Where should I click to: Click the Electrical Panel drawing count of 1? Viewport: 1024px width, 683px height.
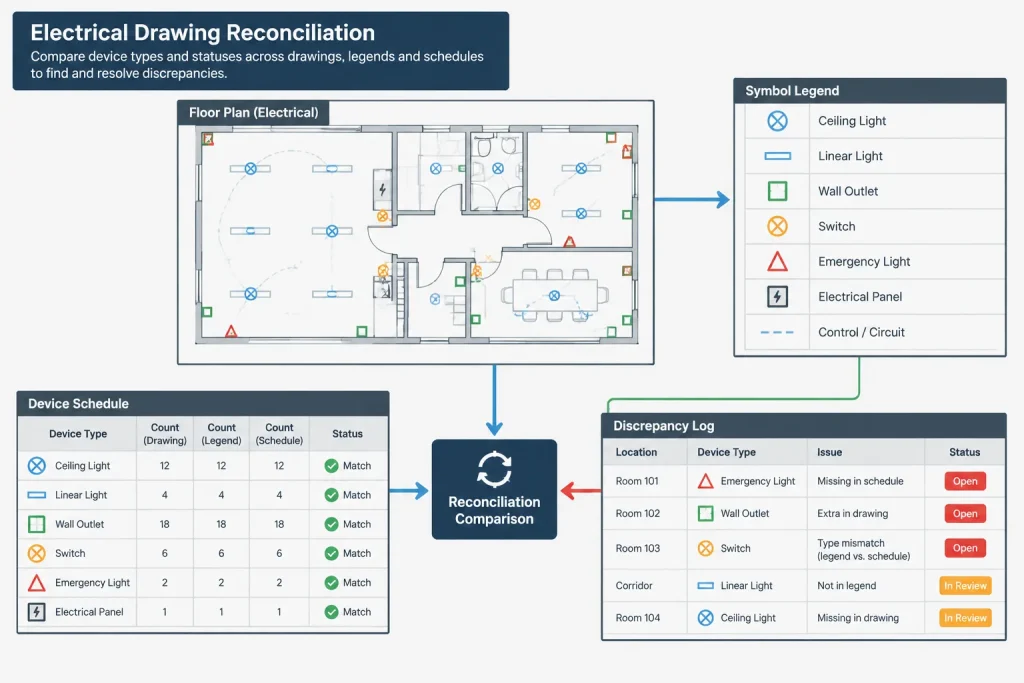165,612
